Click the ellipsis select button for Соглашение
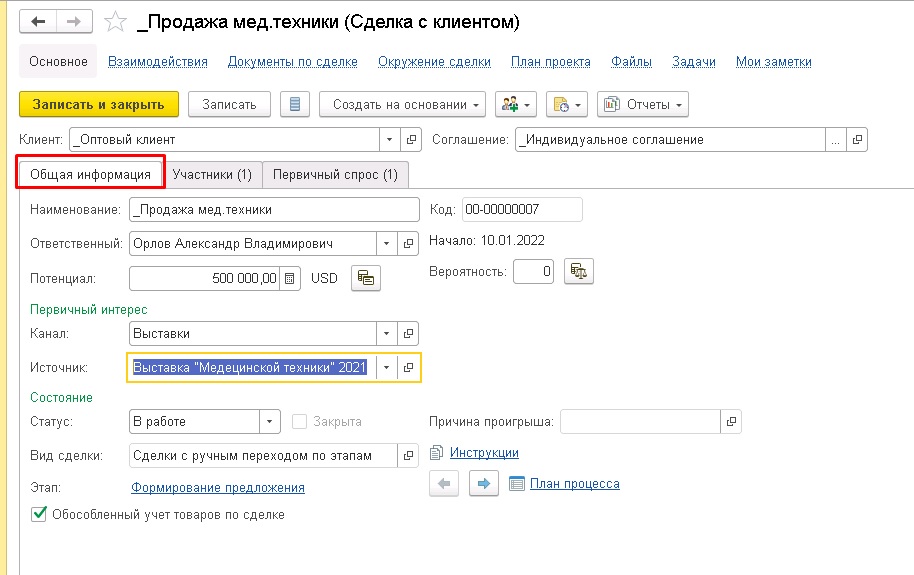Image resolution: width=914 pixels, height=575 pixels. coord(836,140)
